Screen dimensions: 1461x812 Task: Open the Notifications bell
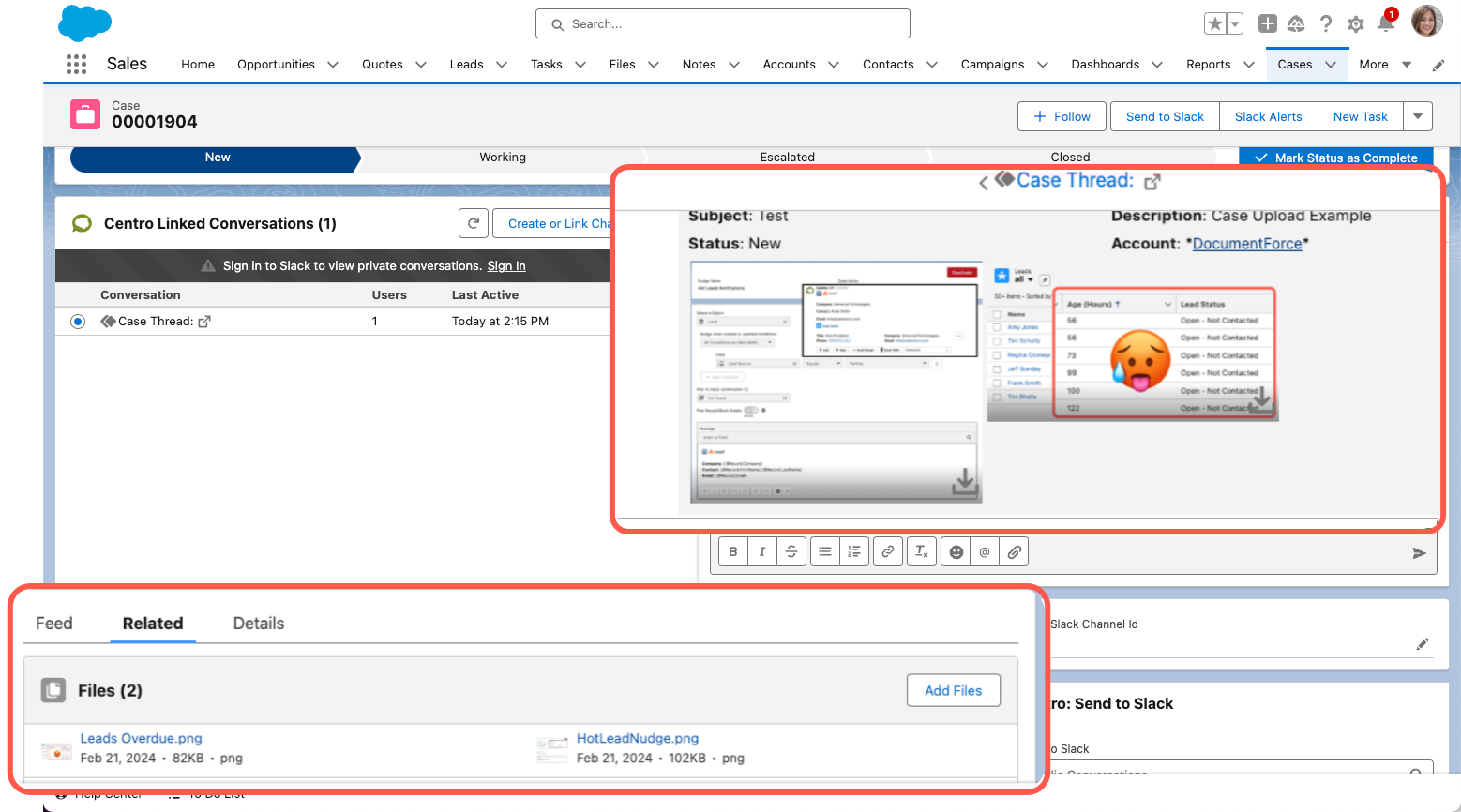pyautogui.click(x=1386, y=23)
